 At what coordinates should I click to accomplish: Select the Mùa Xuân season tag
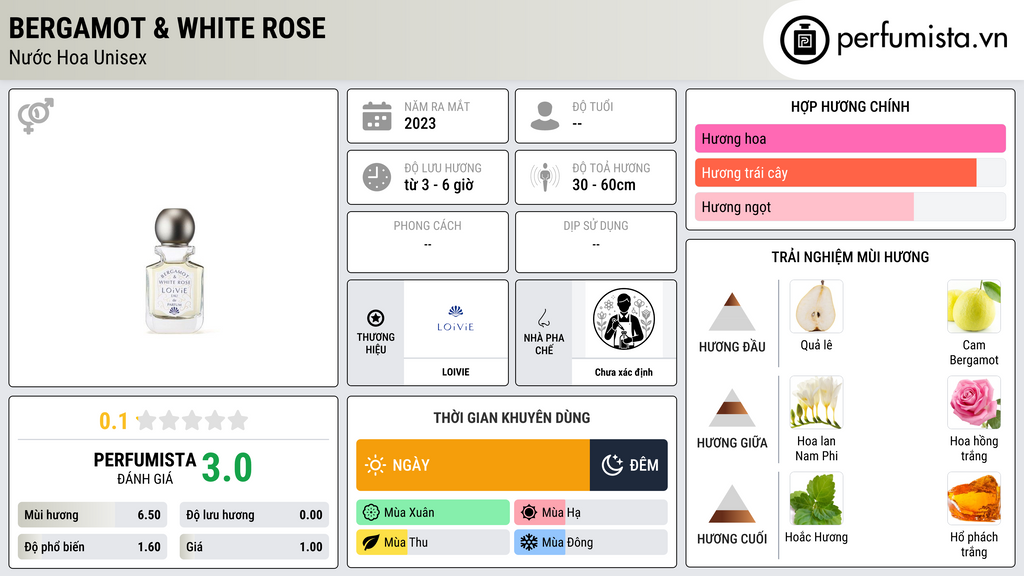433,513
